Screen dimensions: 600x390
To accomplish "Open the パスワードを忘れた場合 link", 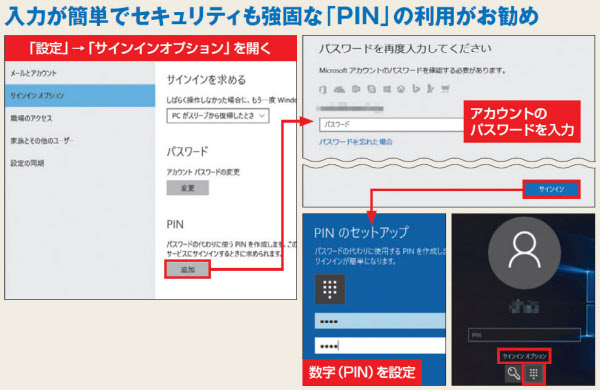I will coord(356,142).
